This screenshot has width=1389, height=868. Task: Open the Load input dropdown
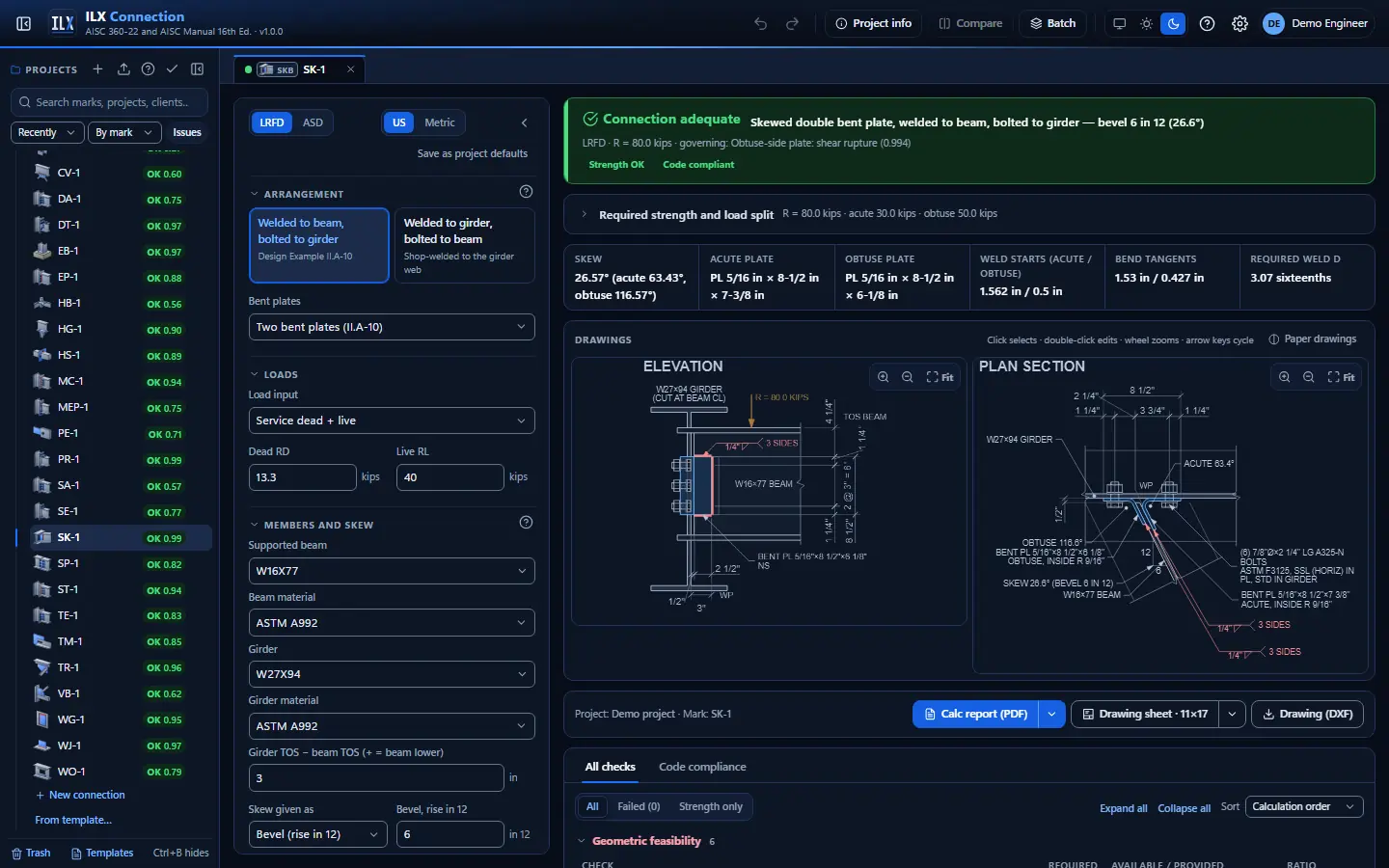(392, 420)
